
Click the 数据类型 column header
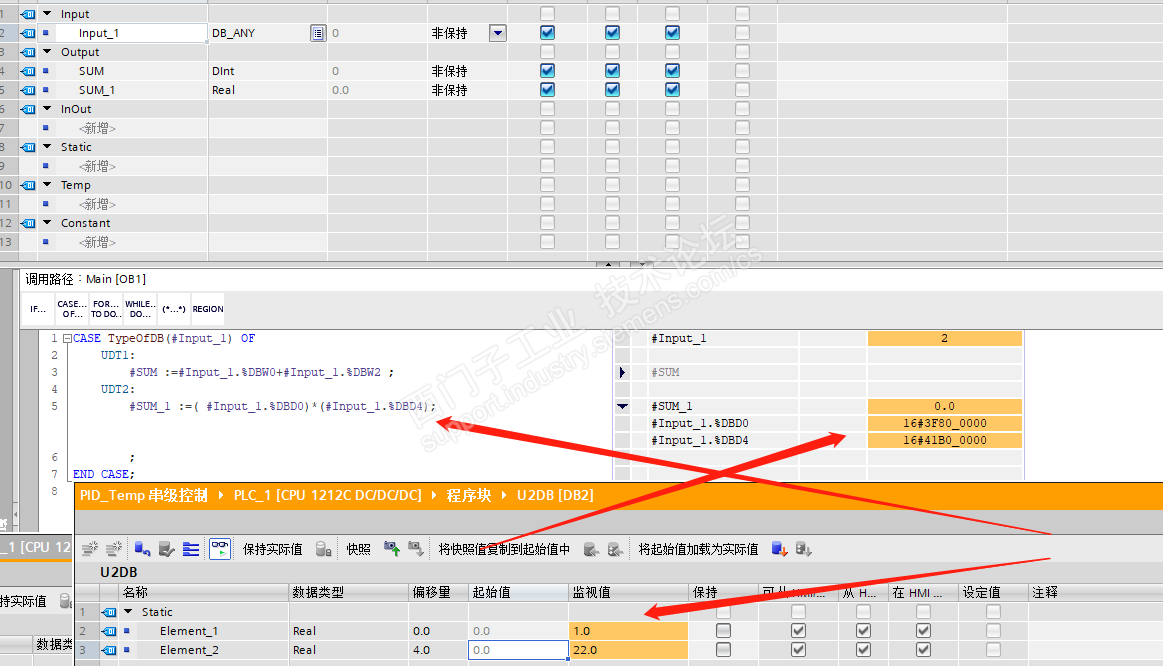coord(349,593)
